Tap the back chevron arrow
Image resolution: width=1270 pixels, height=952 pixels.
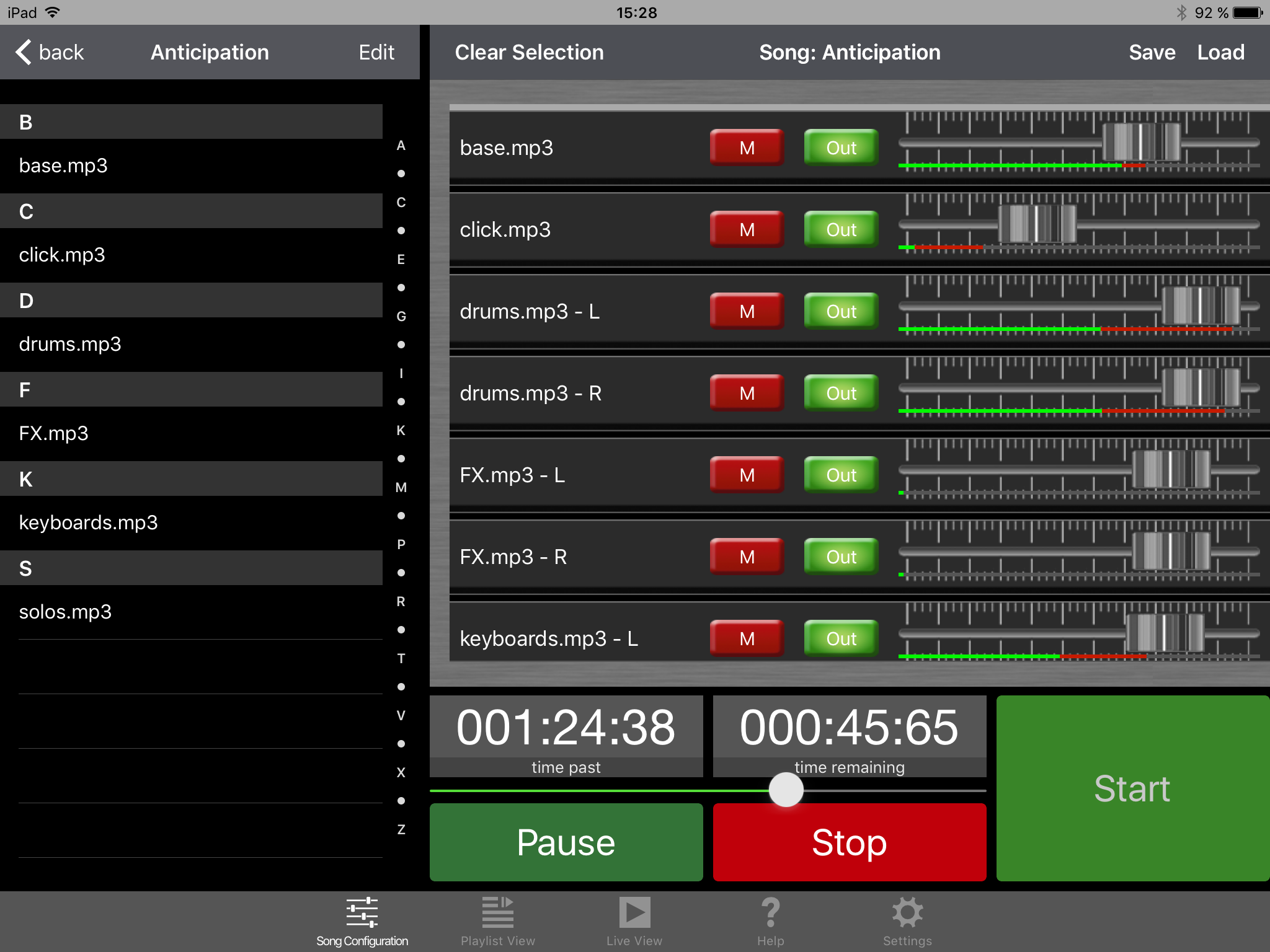[x=24, y=52]
